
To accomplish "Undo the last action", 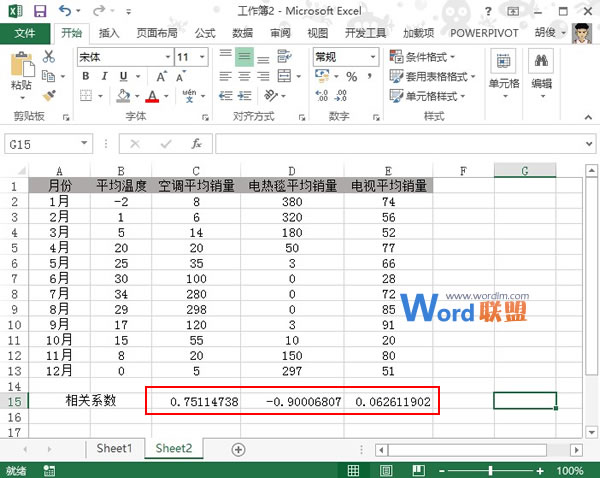I will tap(65, 11).
